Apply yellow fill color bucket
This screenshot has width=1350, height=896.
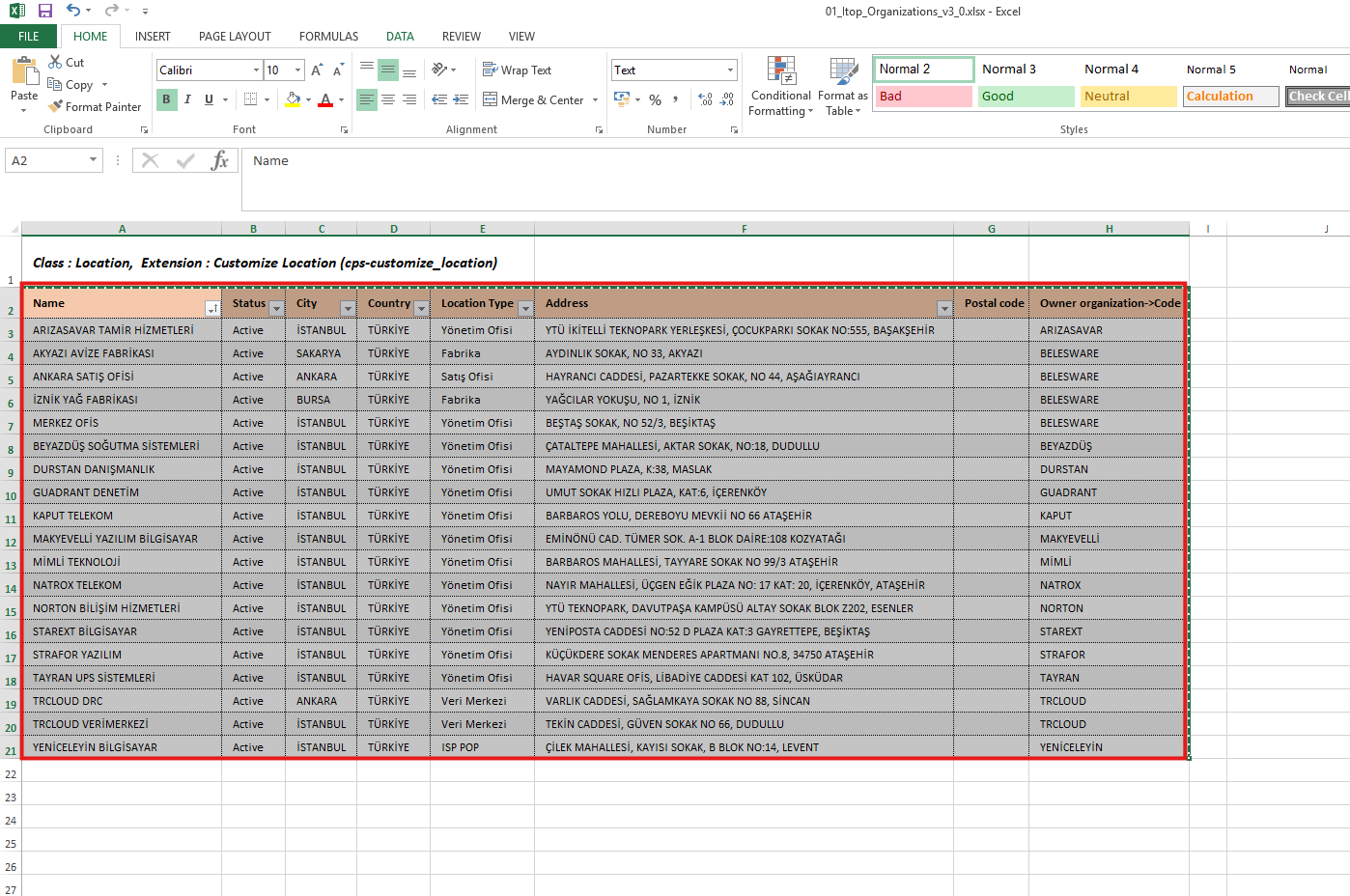point(294,99)
